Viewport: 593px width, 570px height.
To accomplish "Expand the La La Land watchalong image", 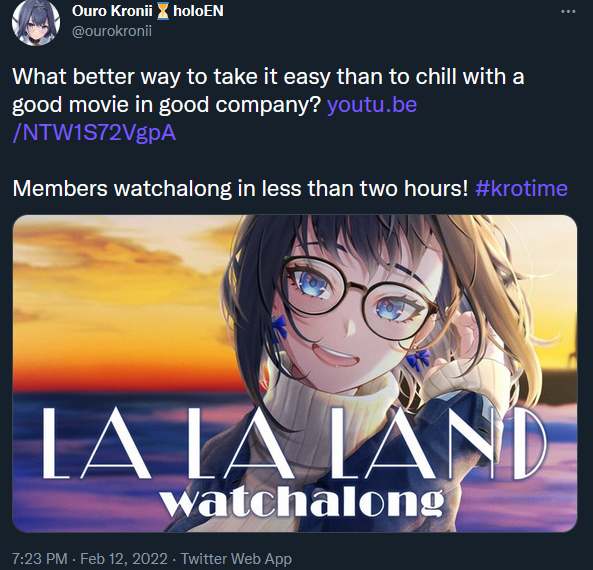I will (295, 373).
